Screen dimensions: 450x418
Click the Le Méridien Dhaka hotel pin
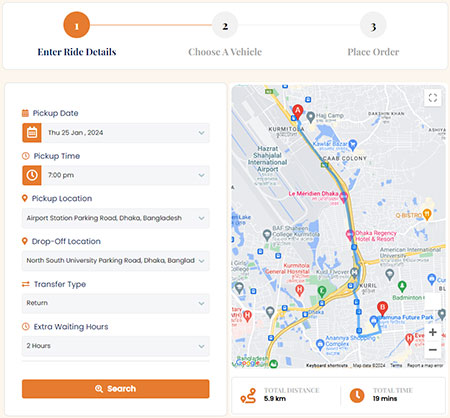point(343,196)
